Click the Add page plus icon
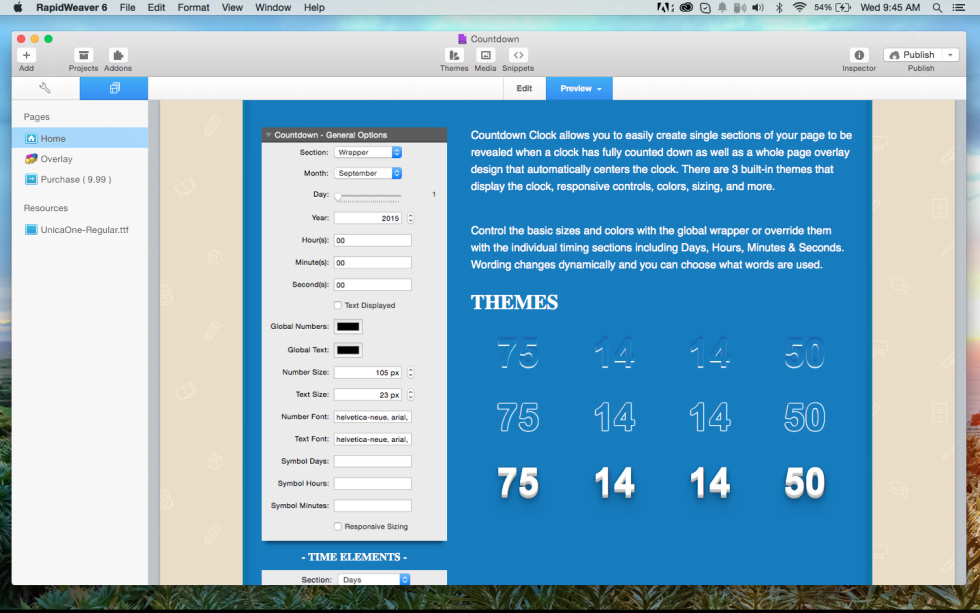This screenshot has height=613, width=980. [26, 55]
